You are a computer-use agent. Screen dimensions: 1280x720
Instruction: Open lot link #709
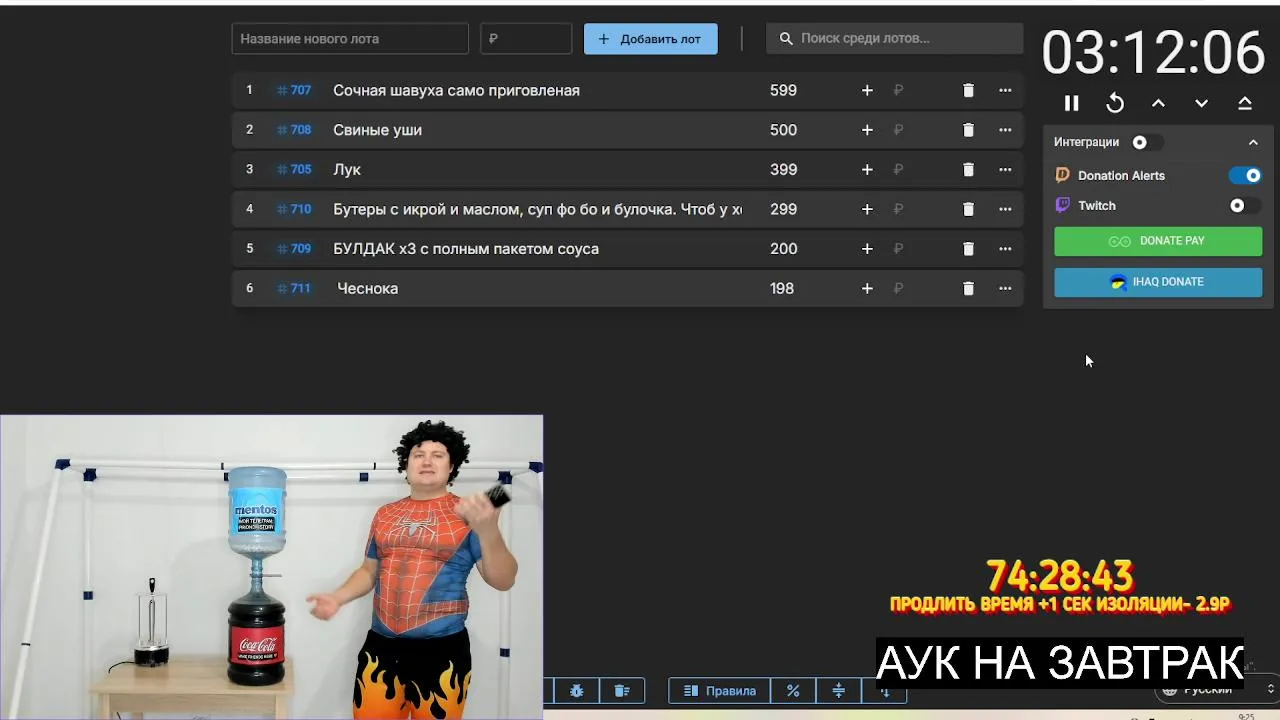[294, 249]
